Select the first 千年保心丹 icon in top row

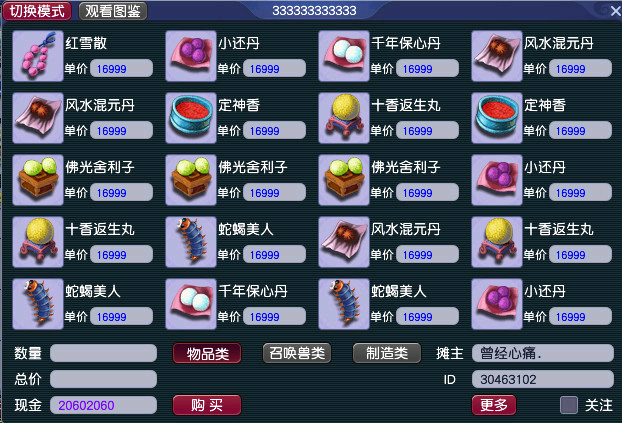pyautogui.click(x=344, y=56)
